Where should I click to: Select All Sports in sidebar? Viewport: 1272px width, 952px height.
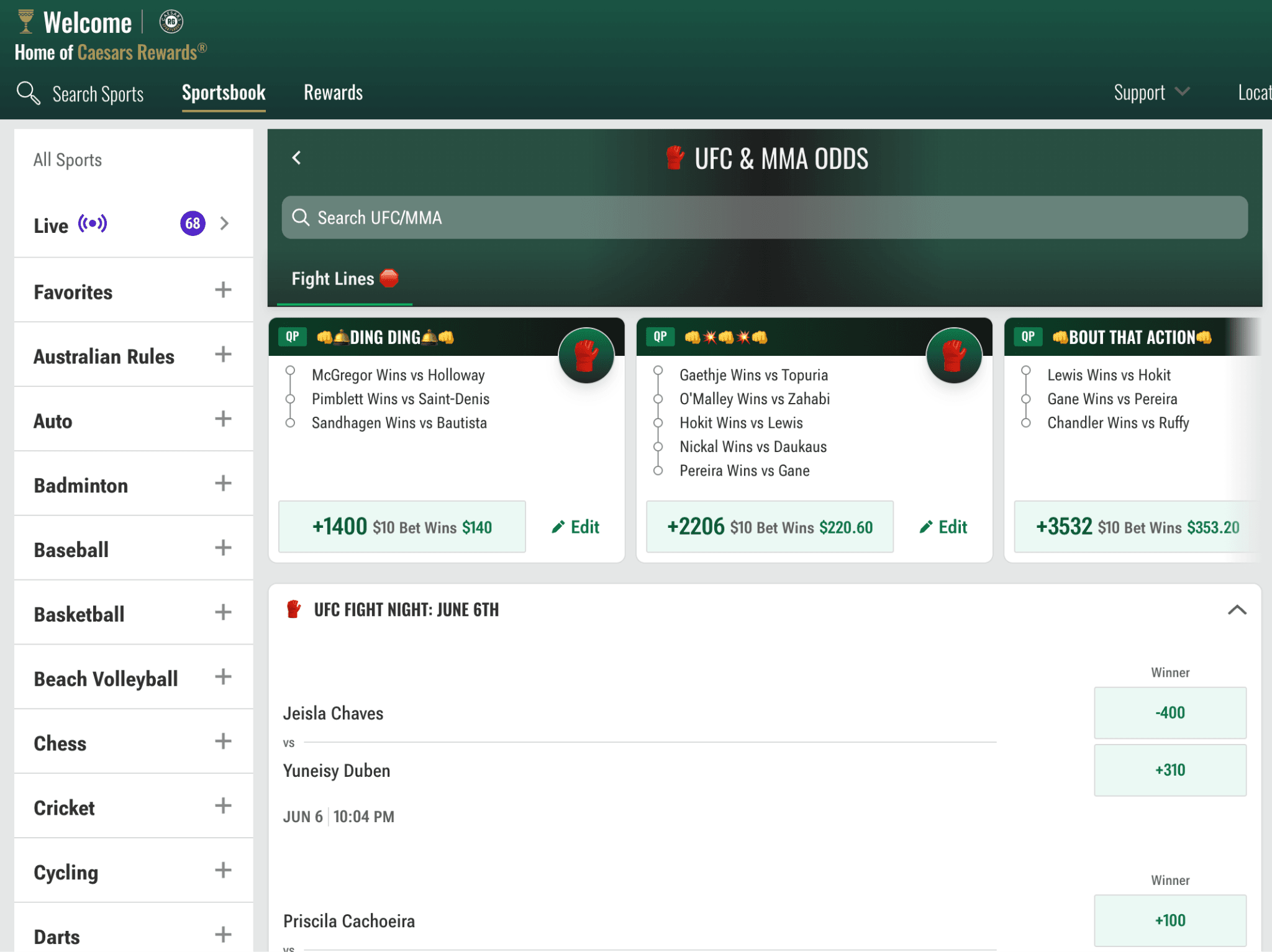pos(68,160)
